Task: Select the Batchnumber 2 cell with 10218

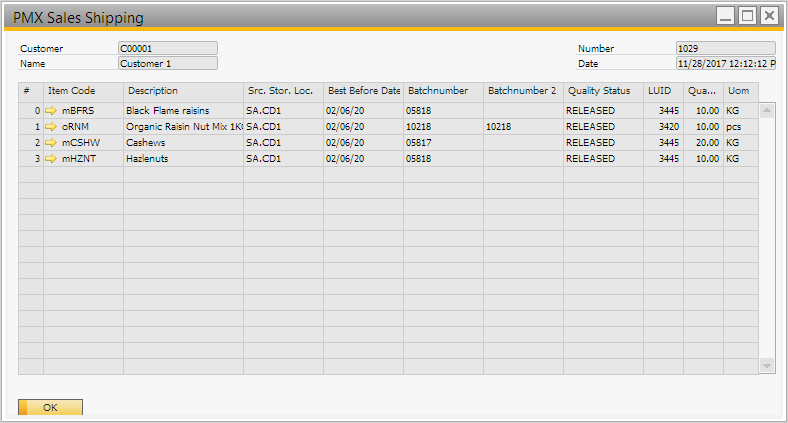Action: 523,127
